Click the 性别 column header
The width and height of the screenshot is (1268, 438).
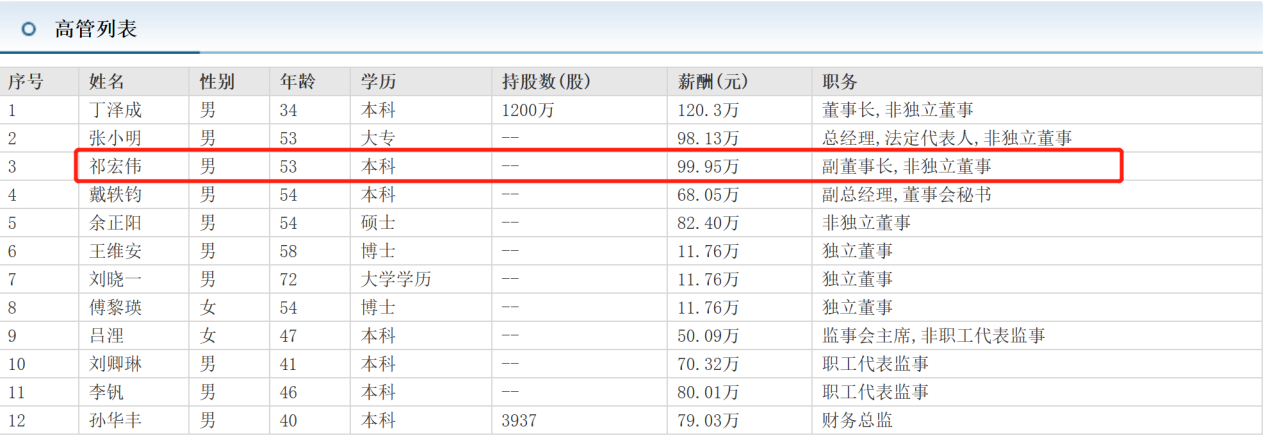(218, 82)
